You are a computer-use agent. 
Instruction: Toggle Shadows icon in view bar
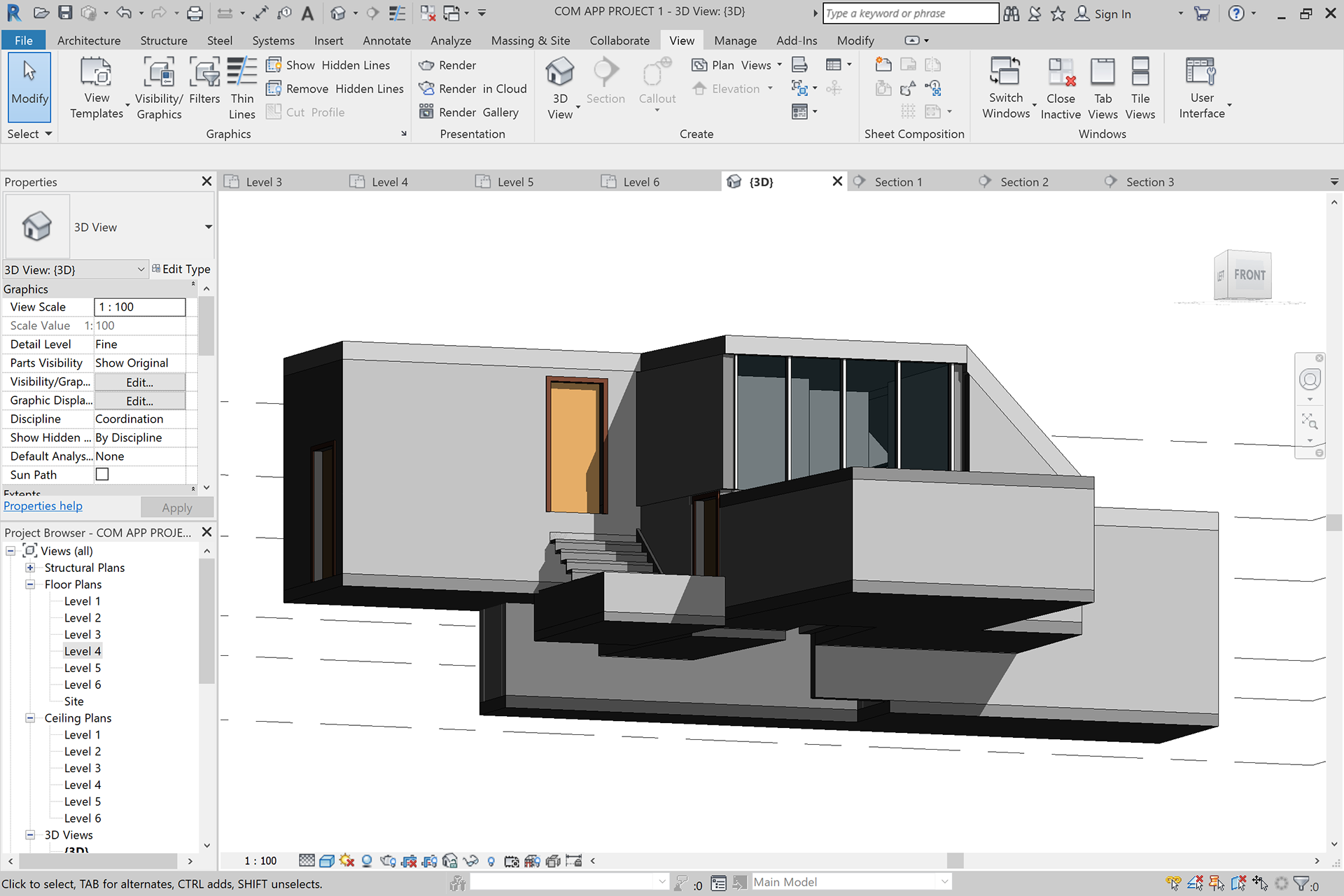367,861
